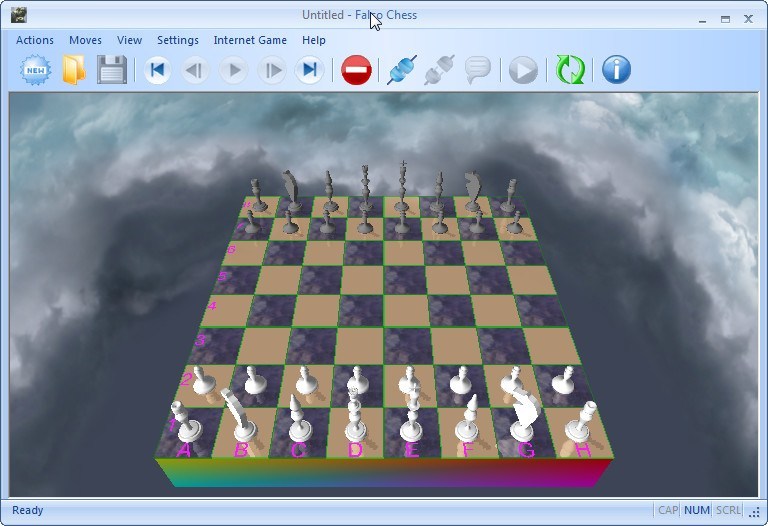
Task: Select white pawn on H2
Action: 563,382
